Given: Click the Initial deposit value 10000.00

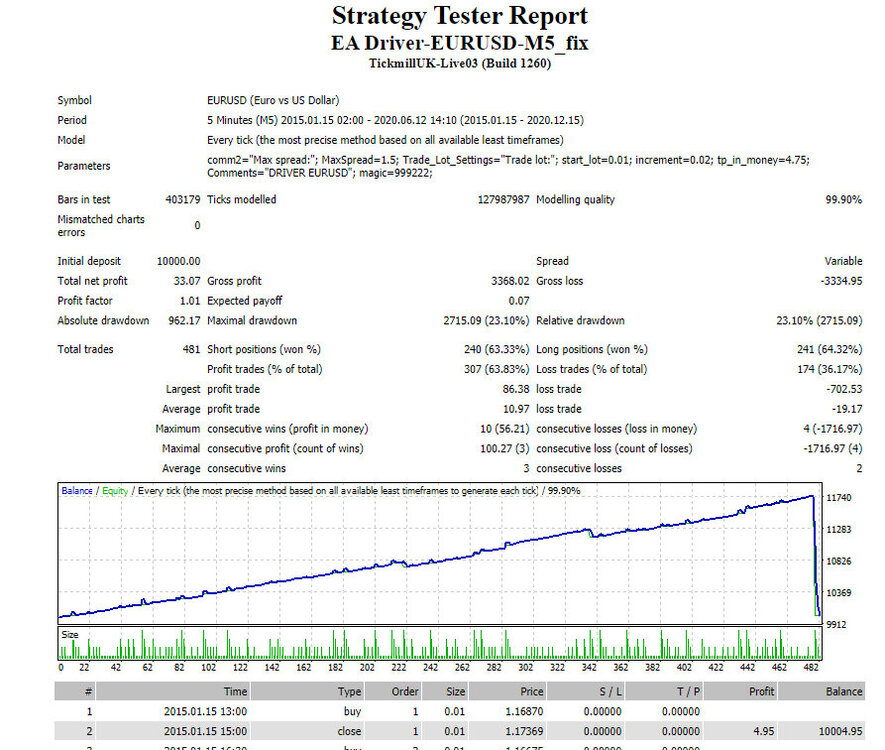Looking at the screenshot, I should click(178, 261).
